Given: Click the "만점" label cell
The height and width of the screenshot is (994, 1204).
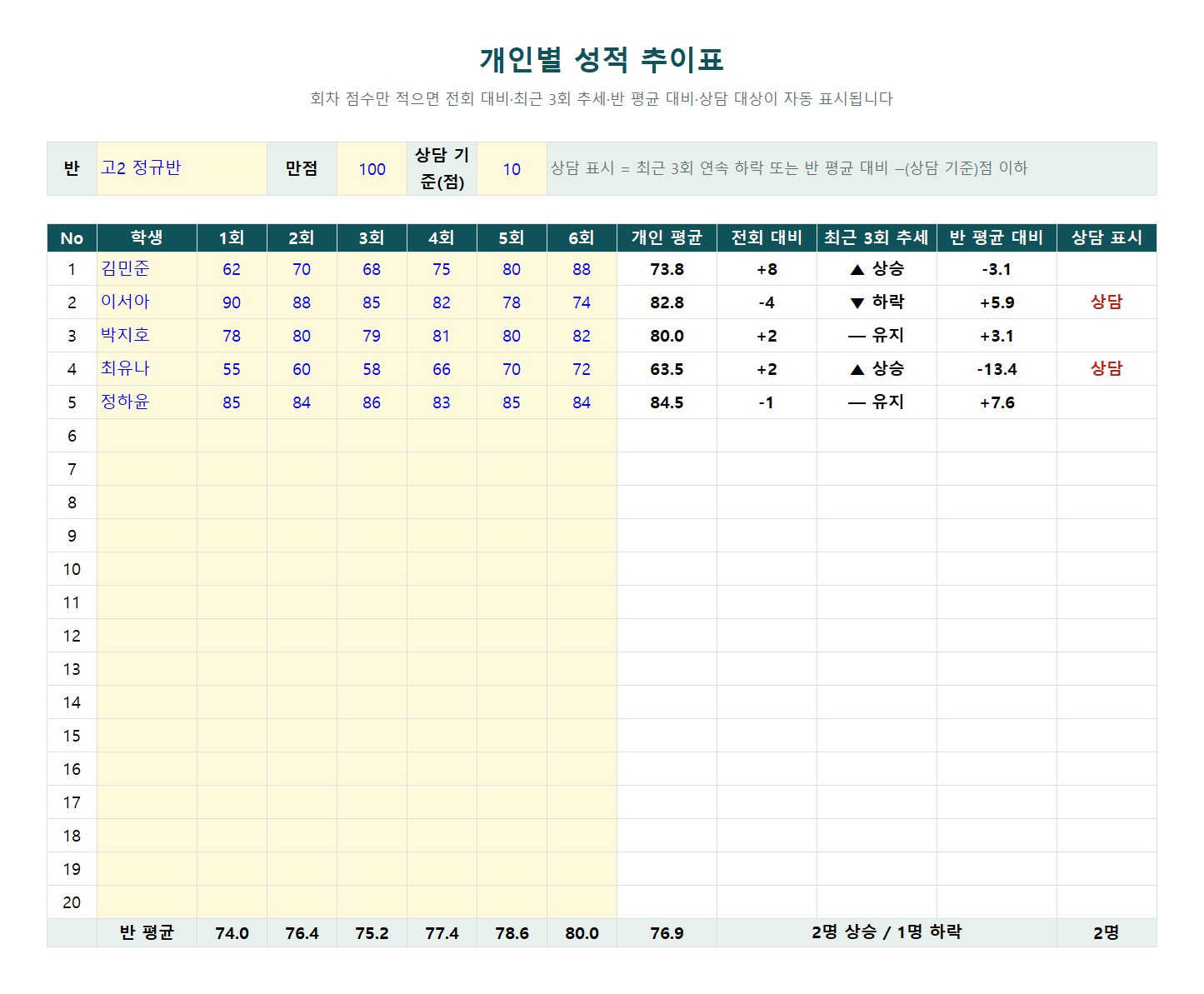Looking at the screenshot, I should pyautogui.click(x=302, y=168).
